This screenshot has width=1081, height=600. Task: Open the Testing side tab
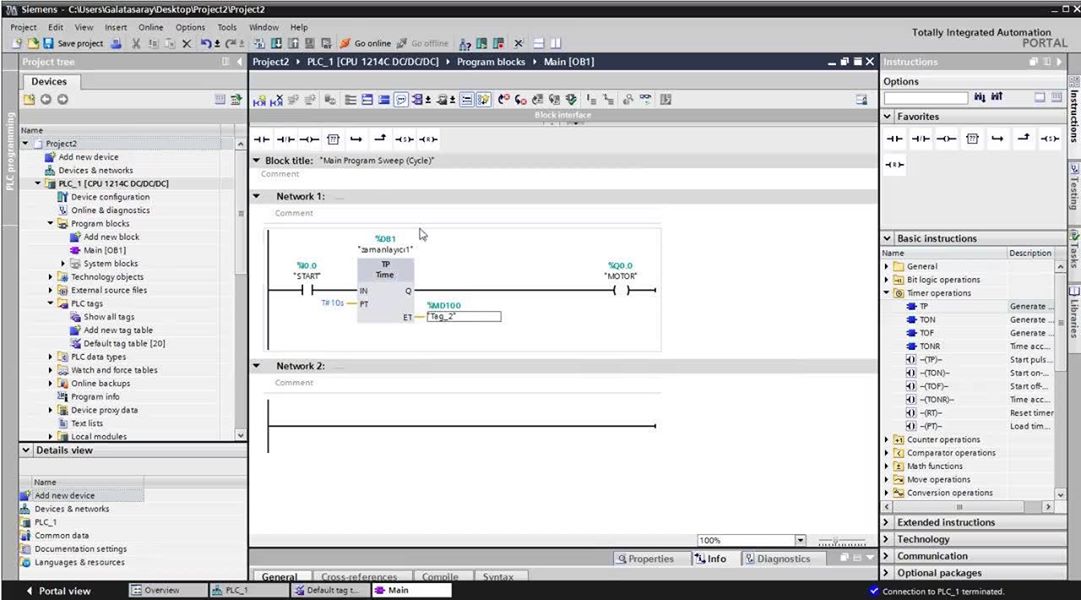click(1074, 186)
